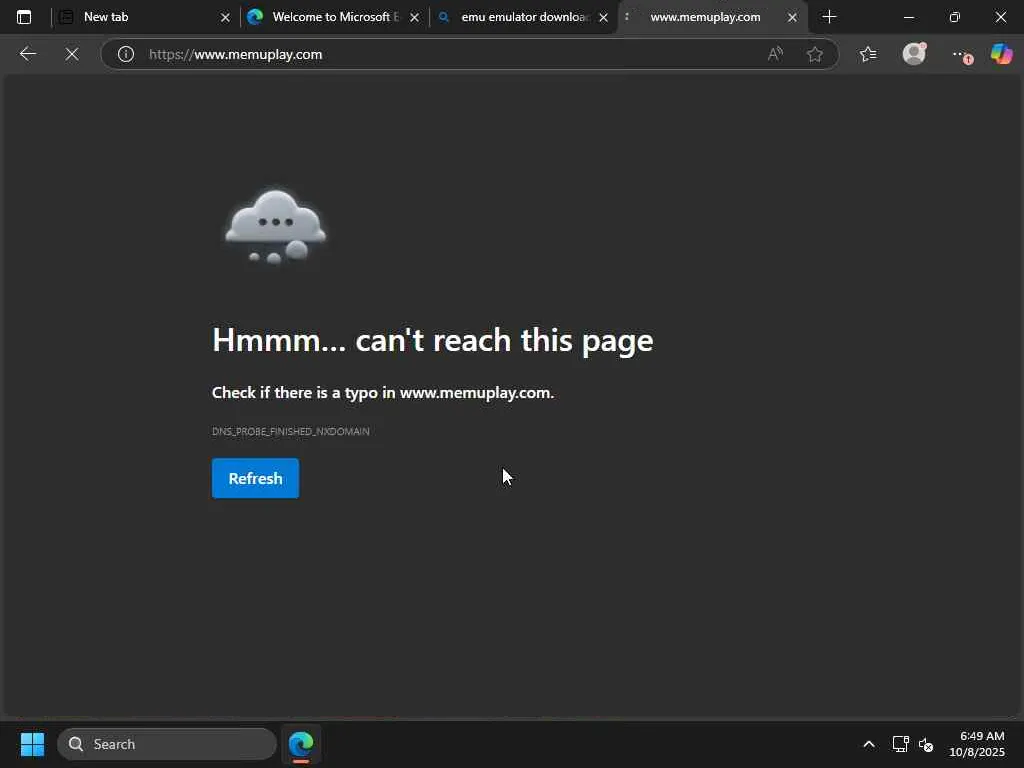The image size is (1024, 768).
Task: Go back using the back arrow
Action: click(x=27, y=54)
